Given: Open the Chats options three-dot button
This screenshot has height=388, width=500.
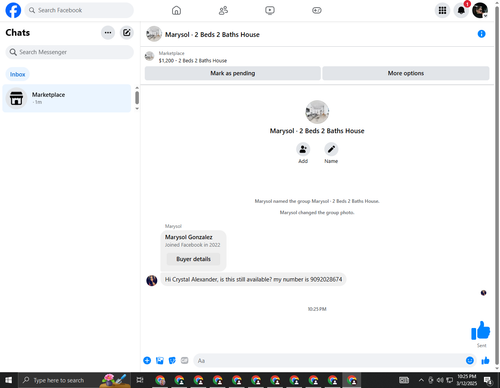Looking at the screenshot, I should [108, 33].
